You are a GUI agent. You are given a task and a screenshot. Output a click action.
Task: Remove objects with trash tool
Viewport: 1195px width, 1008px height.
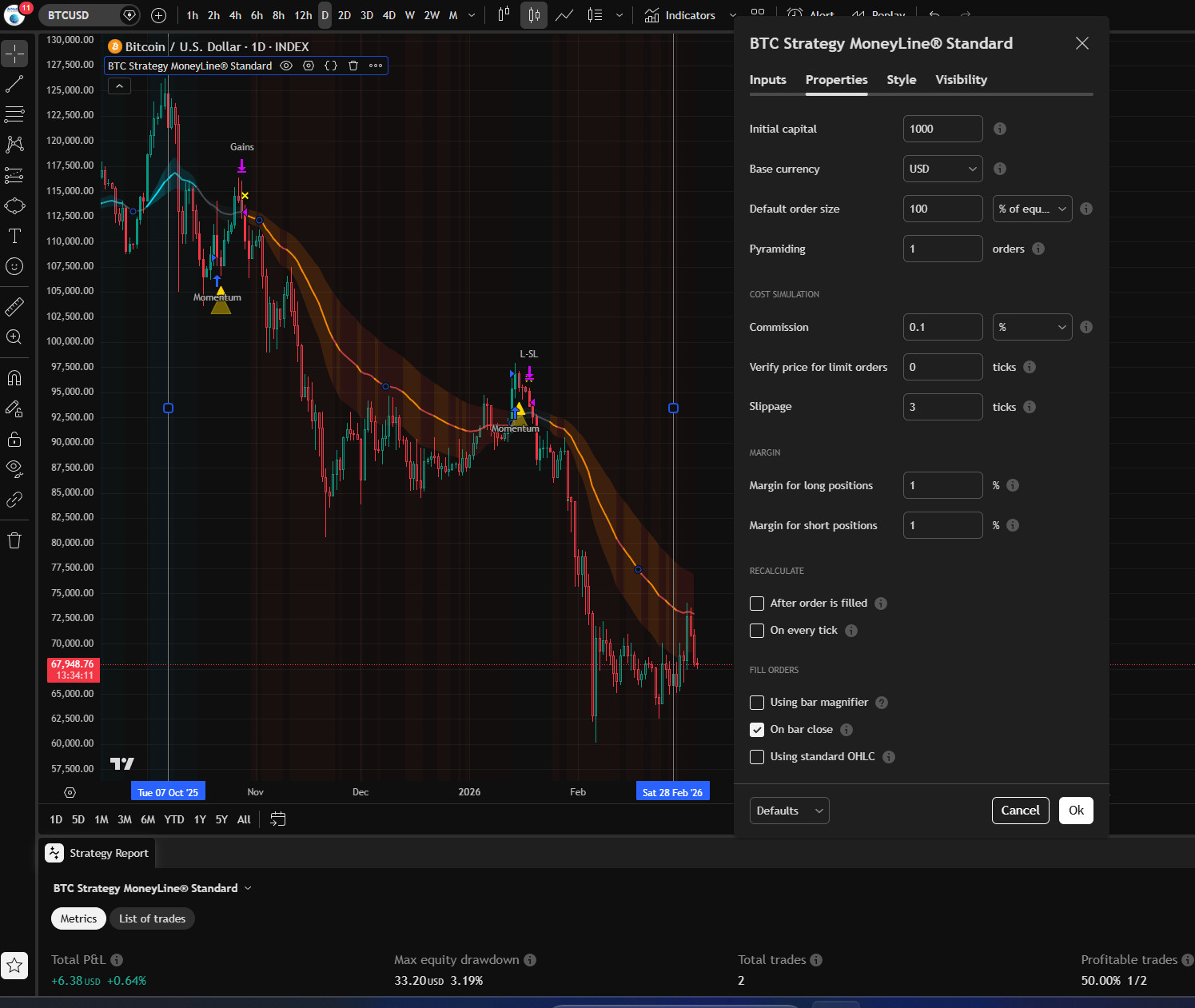click(x=14, y=541)
